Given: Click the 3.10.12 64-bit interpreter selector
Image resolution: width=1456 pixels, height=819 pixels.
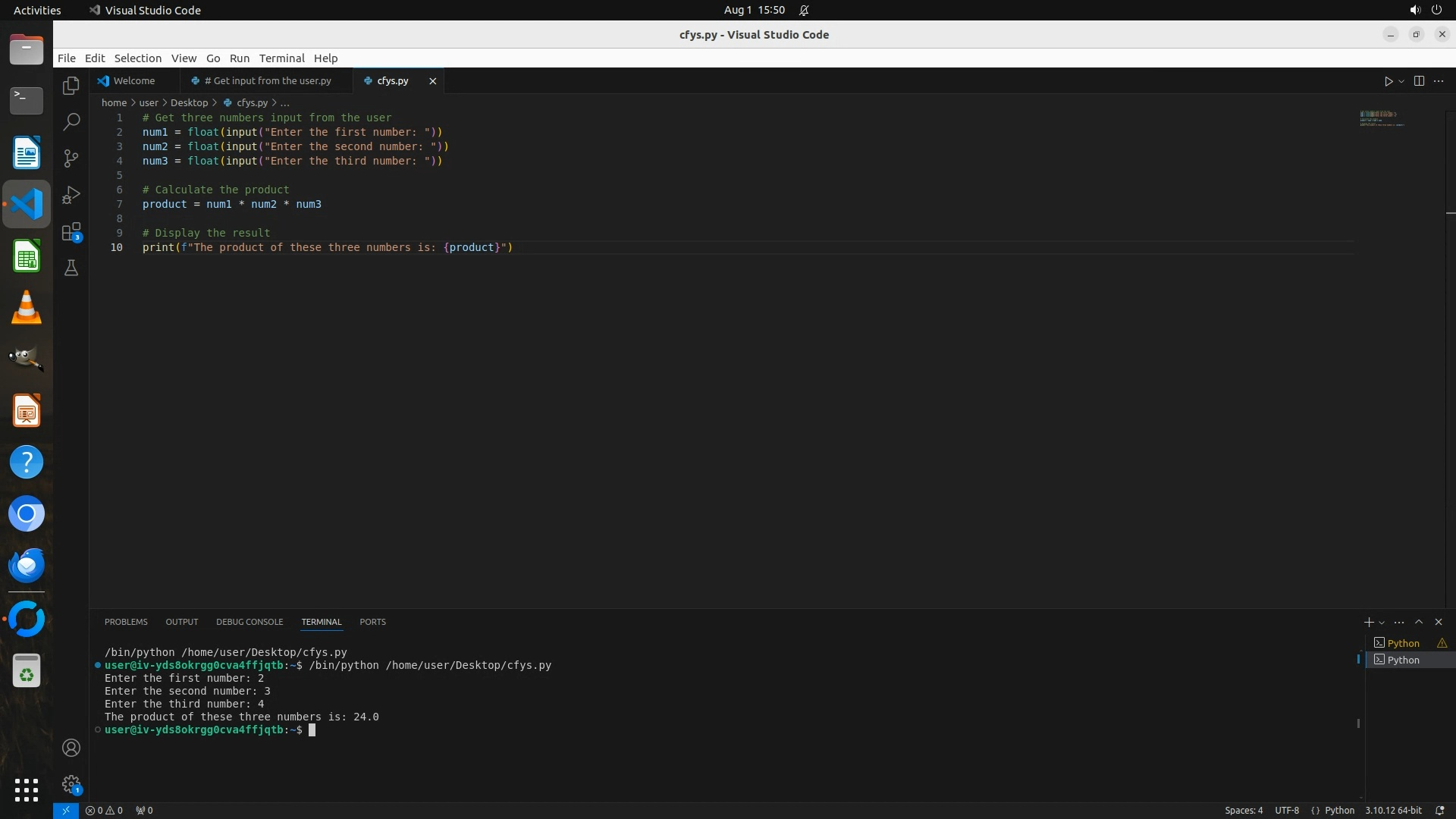Looking at the screenshot, I should (1393, 810).
